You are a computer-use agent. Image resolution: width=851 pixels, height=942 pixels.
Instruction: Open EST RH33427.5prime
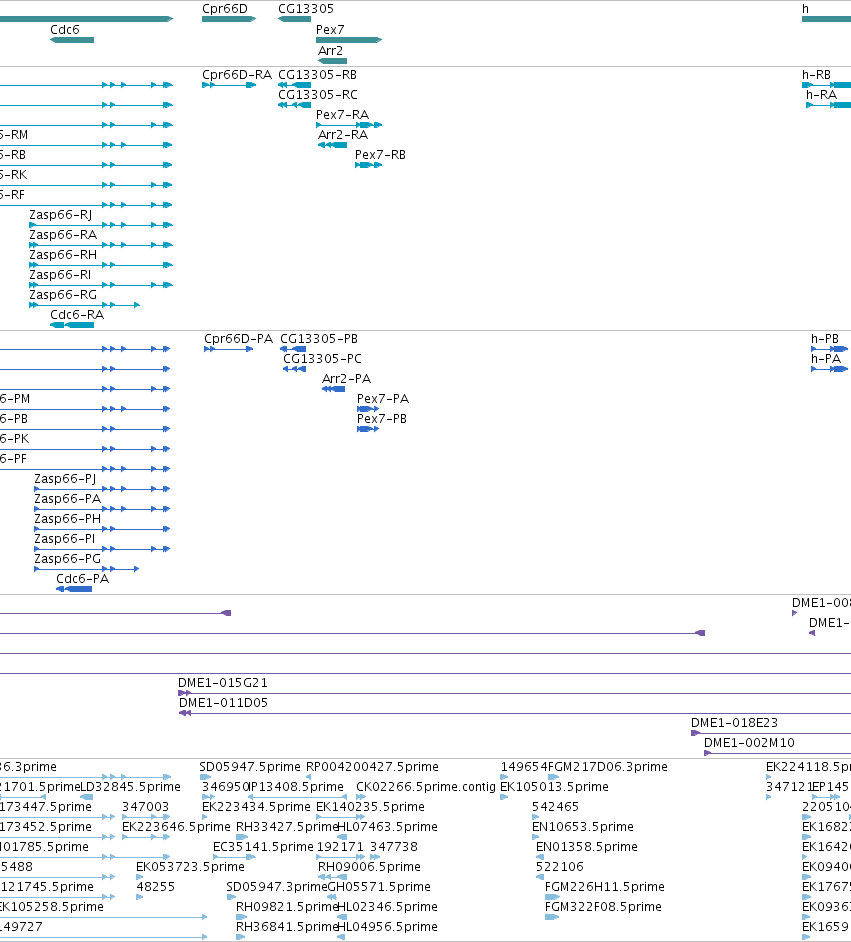click(286, 827)
